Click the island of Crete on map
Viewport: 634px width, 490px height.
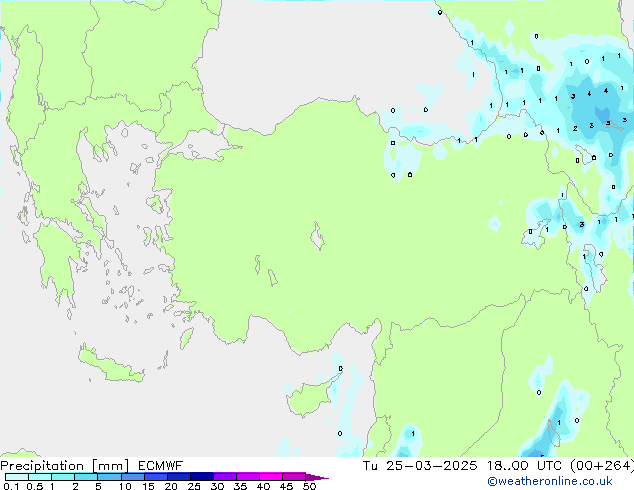coord(109,365)
